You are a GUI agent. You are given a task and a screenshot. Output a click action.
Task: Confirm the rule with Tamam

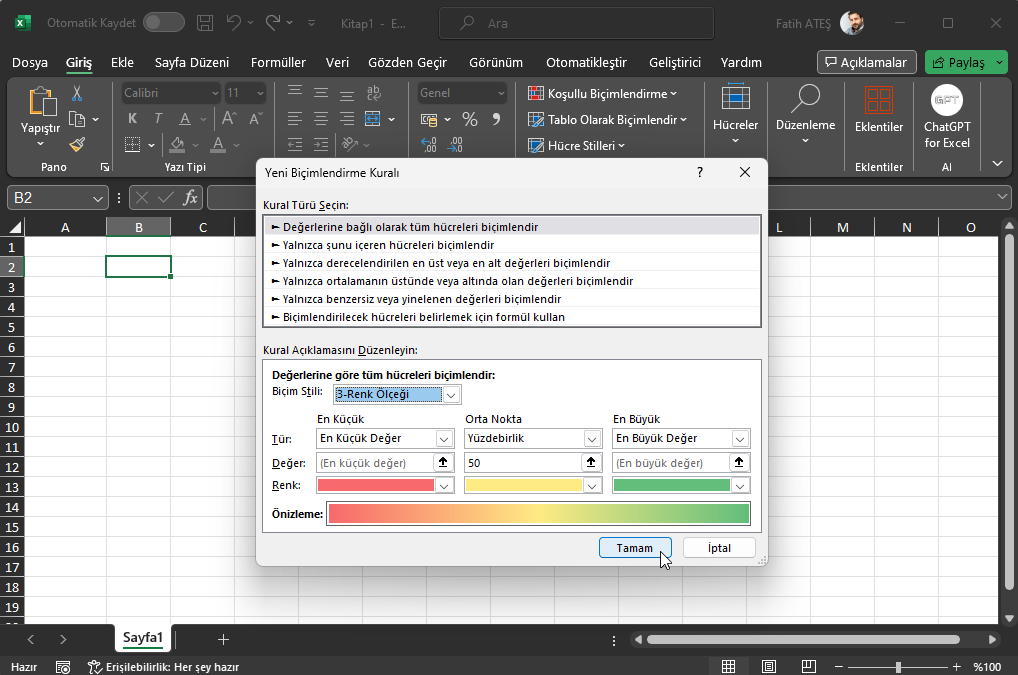635,547
